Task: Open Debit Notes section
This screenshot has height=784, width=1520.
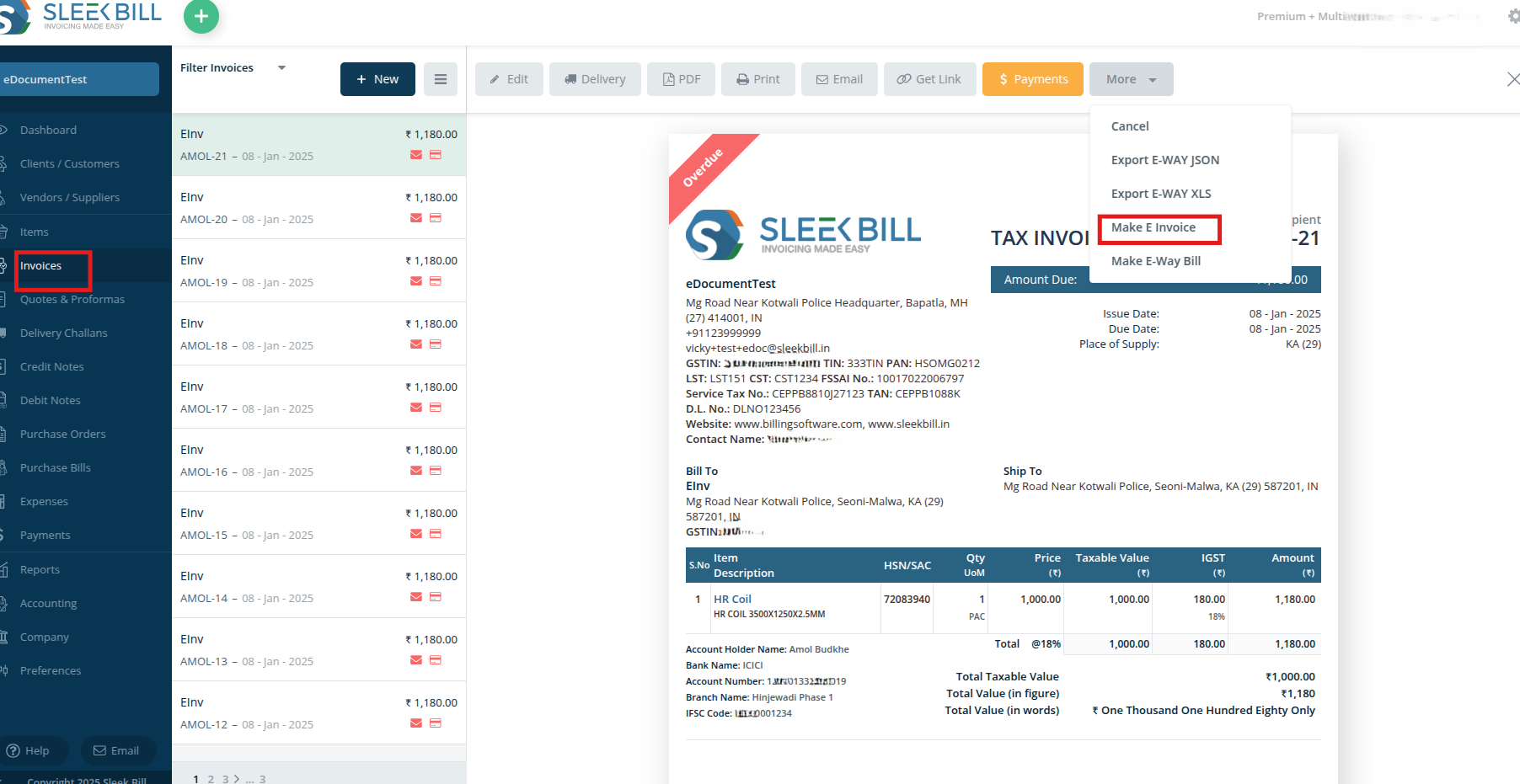Action: click(x=51, y=400)
